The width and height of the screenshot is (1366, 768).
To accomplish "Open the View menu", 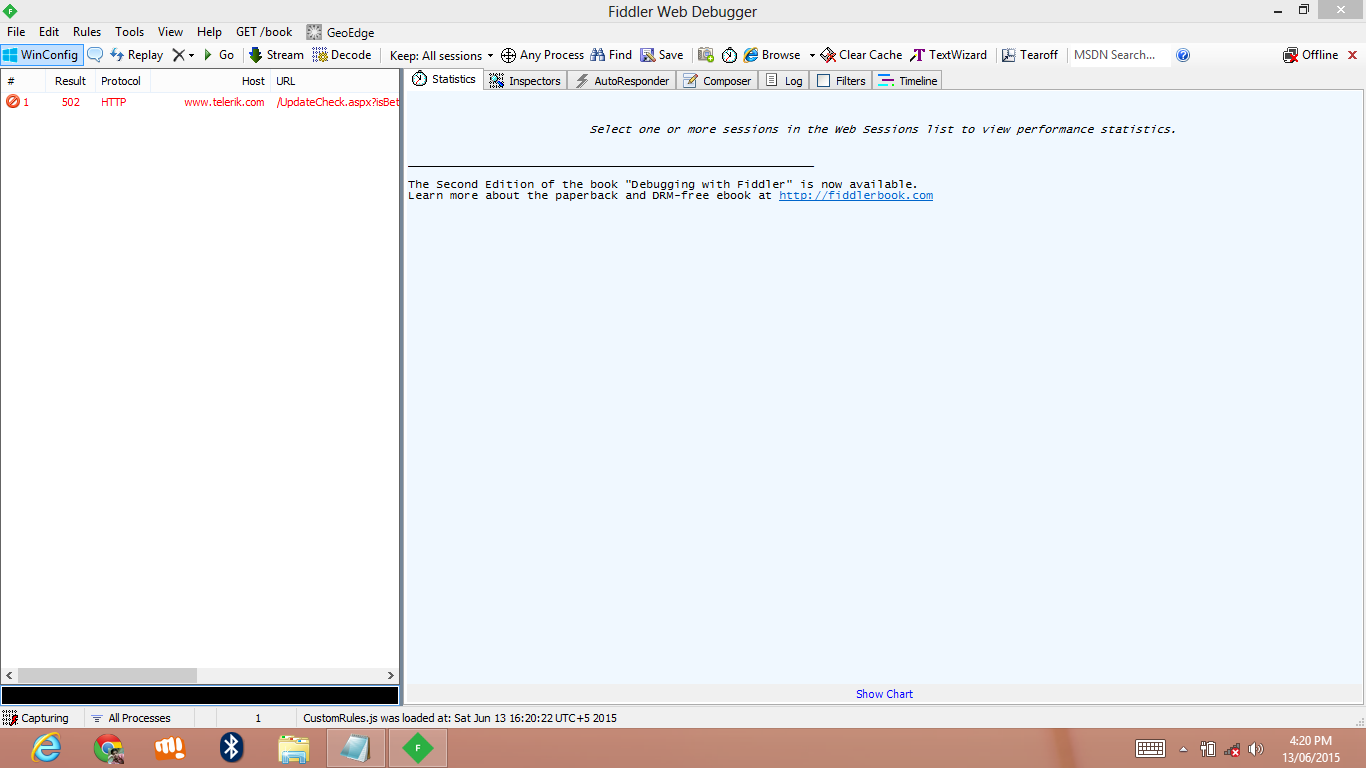I will pos(171,32).
